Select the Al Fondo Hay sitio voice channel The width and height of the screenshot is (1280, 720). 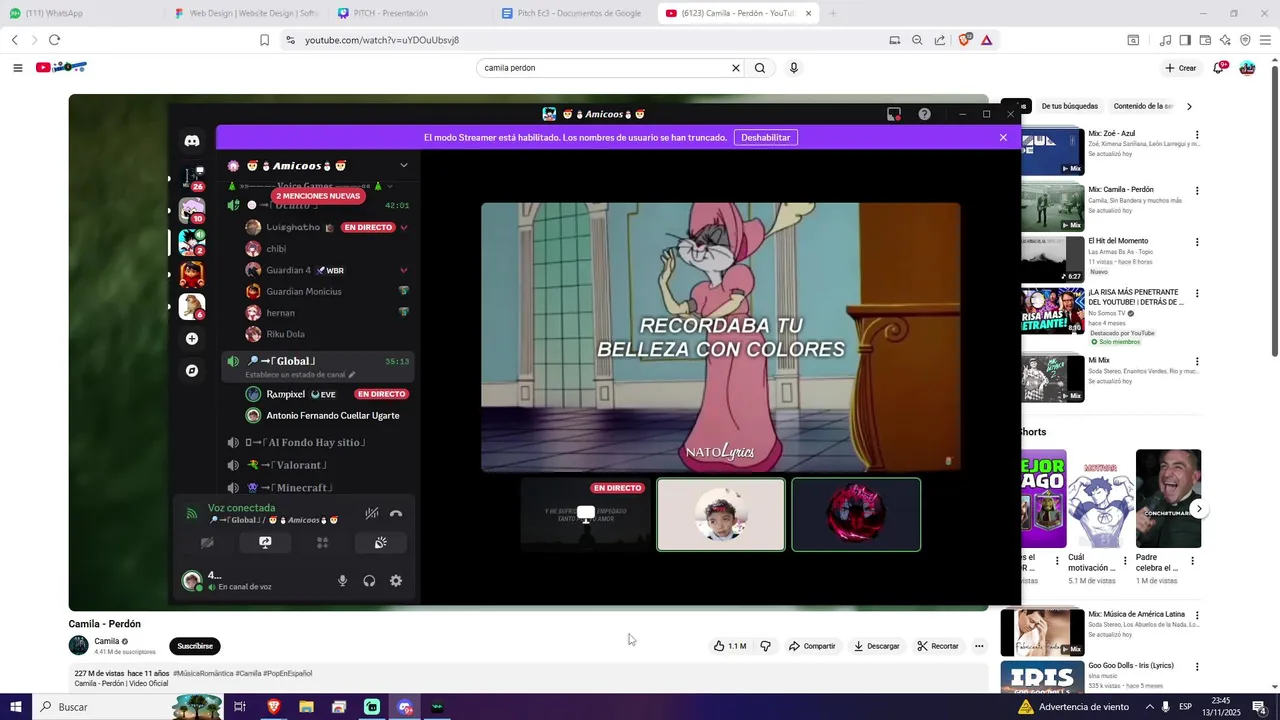(318, 442)
